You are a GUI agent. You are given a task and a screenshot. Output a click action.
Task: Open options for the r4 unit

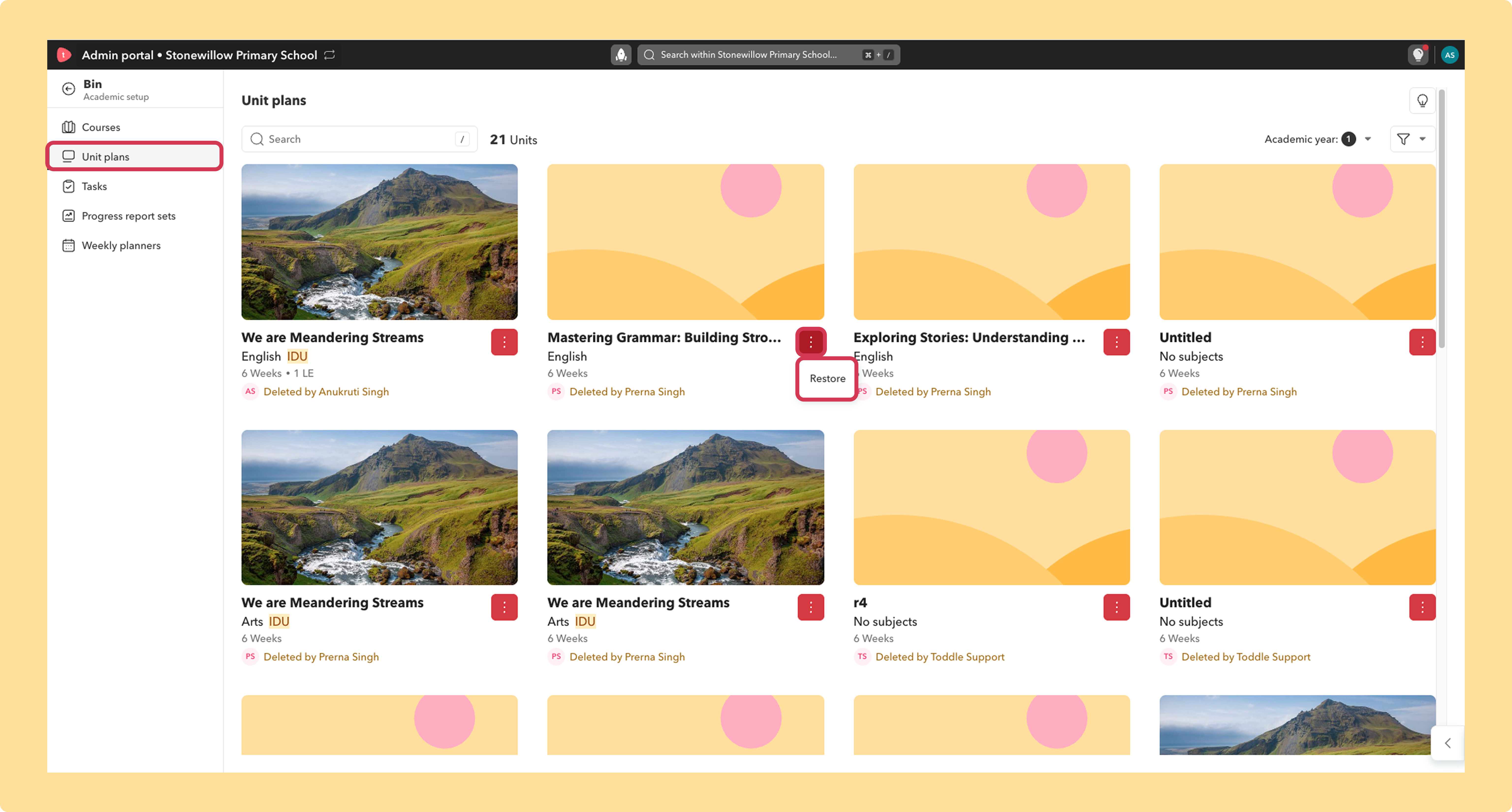tap(1116, 607)
